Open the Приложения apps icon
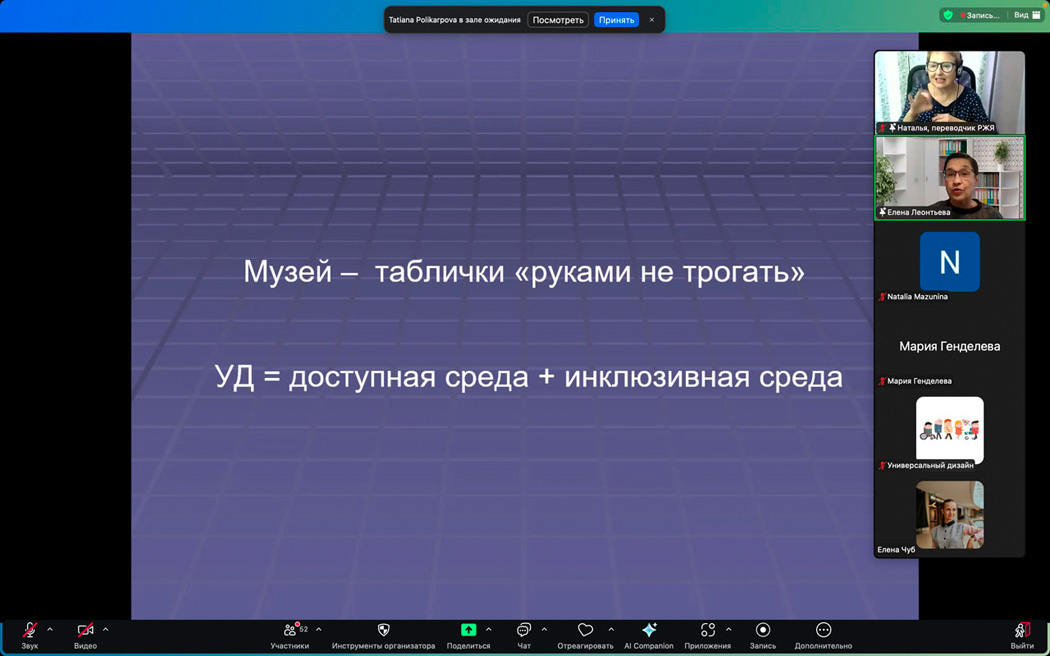 [707, 630]
